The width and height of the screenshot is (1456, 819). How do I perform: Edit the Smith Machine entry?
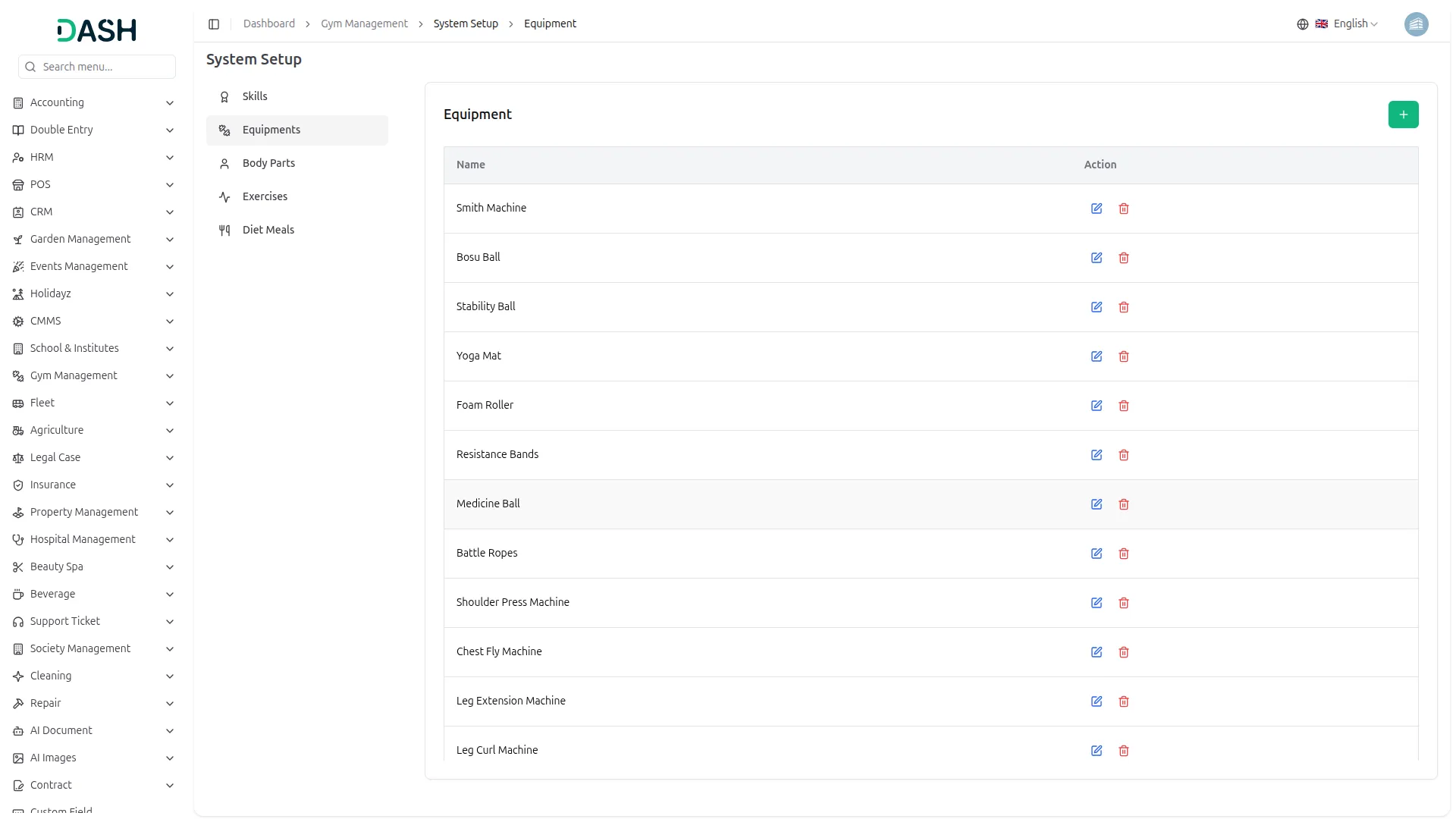click(1096, 209)
